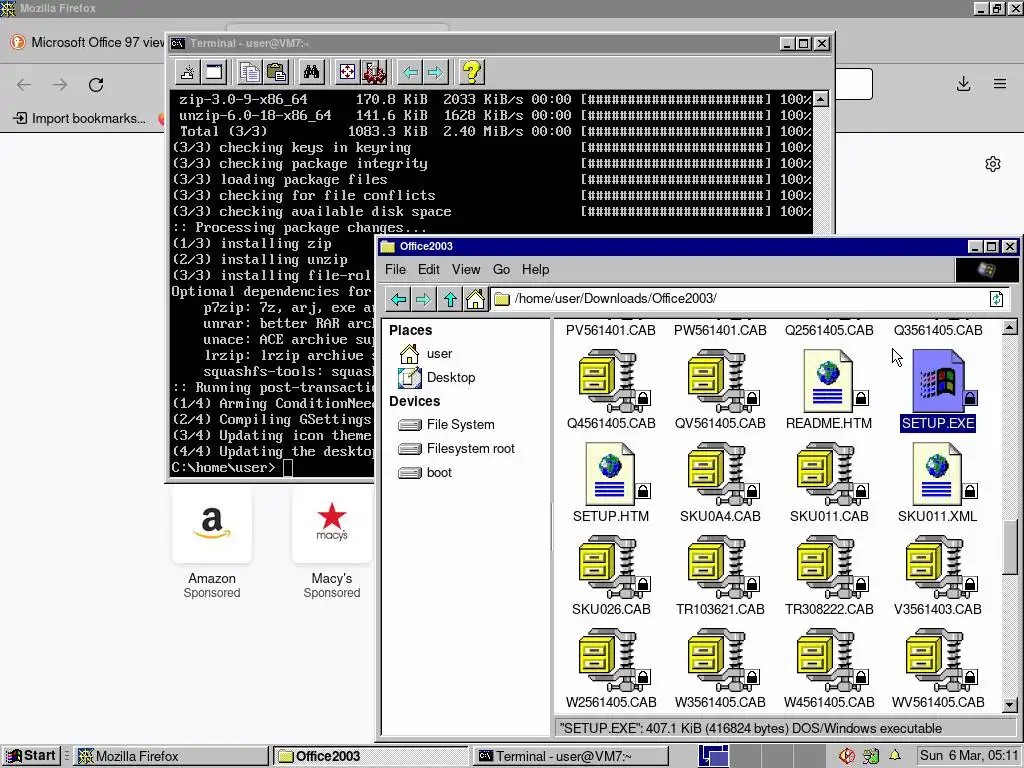Click the Copy icon in Terminal toolbar
The width and height of the screenshot is (1024, 768).
pos(249,72)
